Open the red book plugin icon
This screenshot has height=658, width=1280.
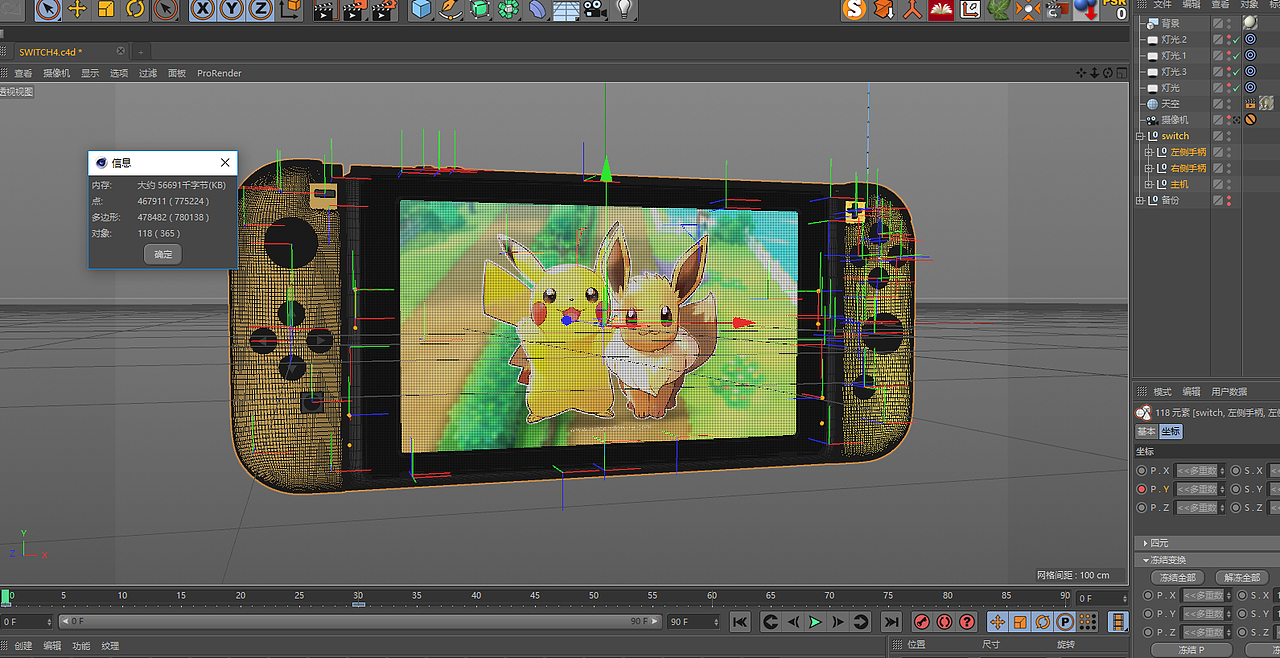pos(941,9)
